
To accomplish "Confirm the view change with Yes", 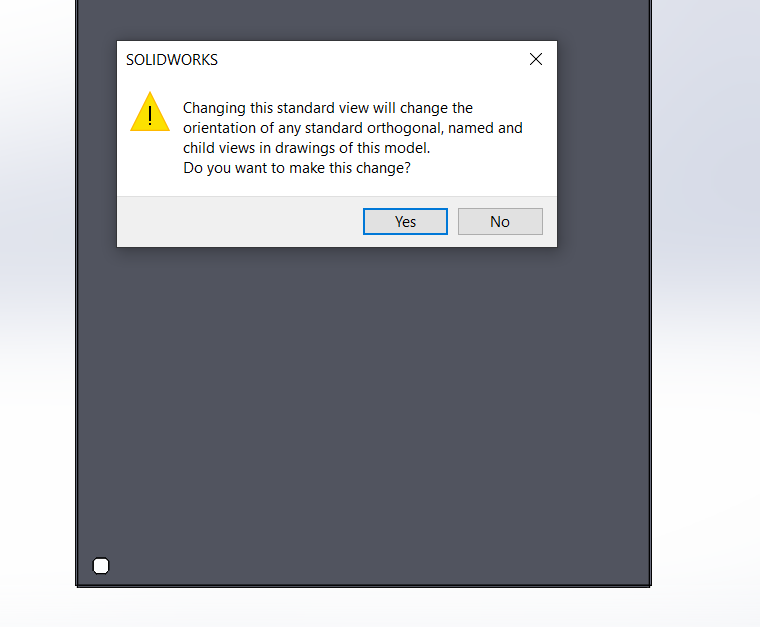I will (x=405, y=221).
